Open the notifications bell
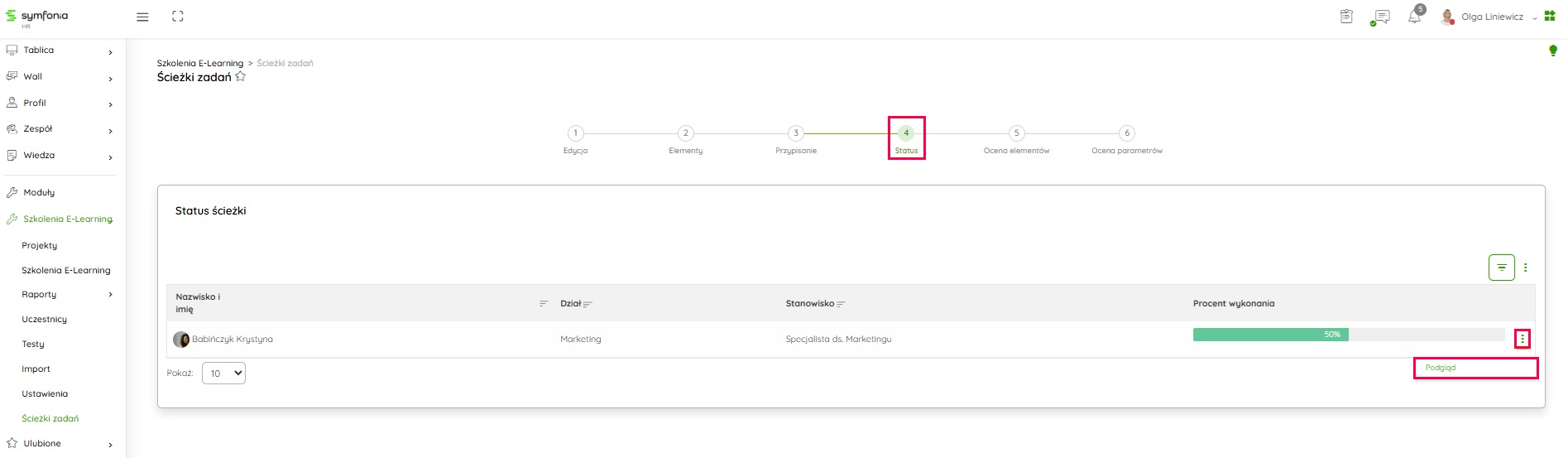This screenshot has width=1568, height=458. click(1414, 17)
